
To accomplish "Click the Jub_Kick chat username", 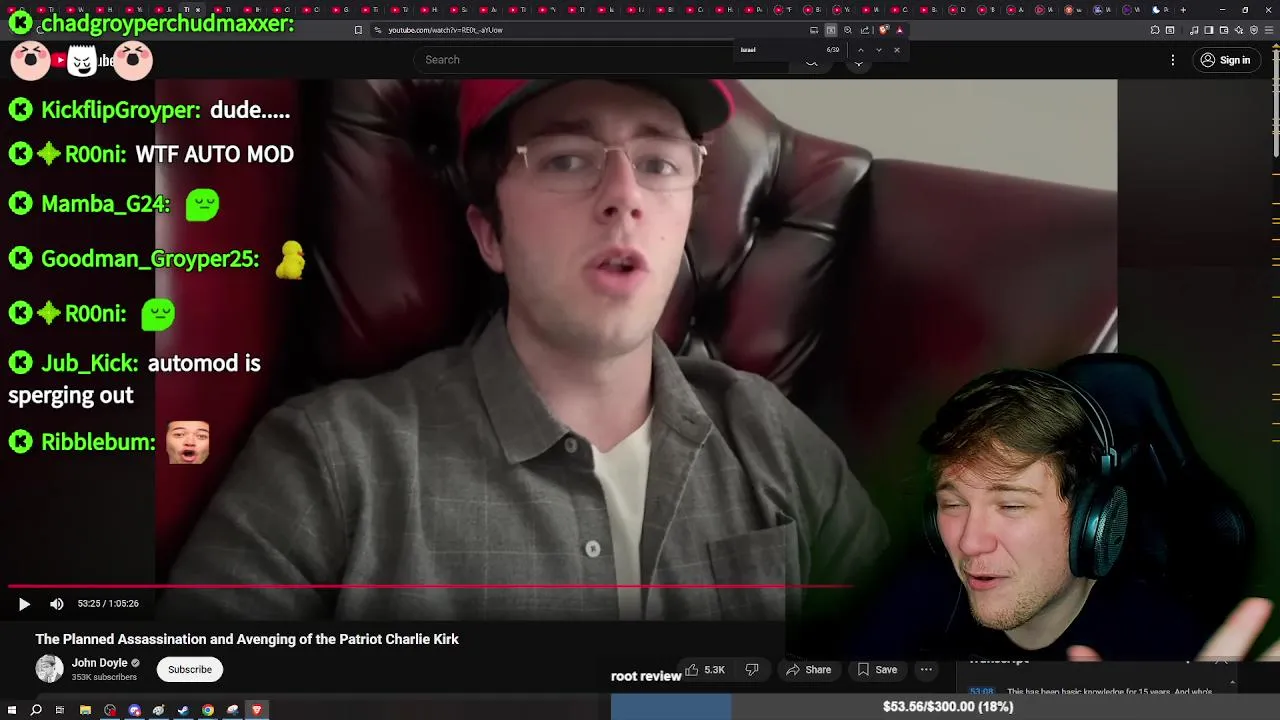I will [x=90, y=363].
